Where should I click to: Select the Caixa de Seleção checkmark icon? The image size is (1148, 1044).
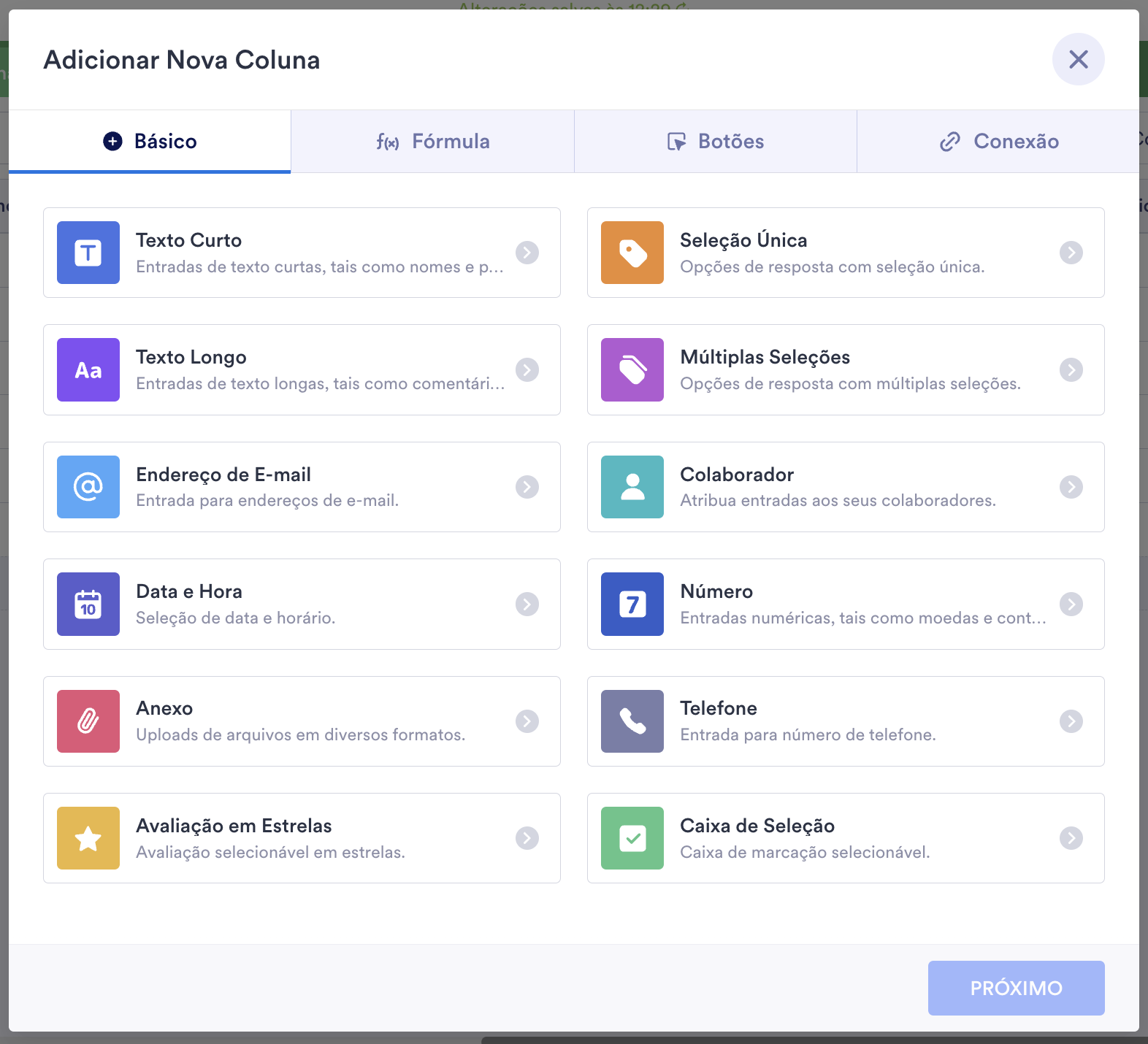[x=632, y=838]
